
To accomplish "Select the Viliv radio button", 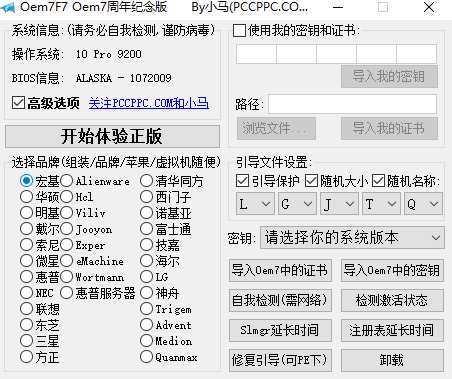I will tap(66, 213).
